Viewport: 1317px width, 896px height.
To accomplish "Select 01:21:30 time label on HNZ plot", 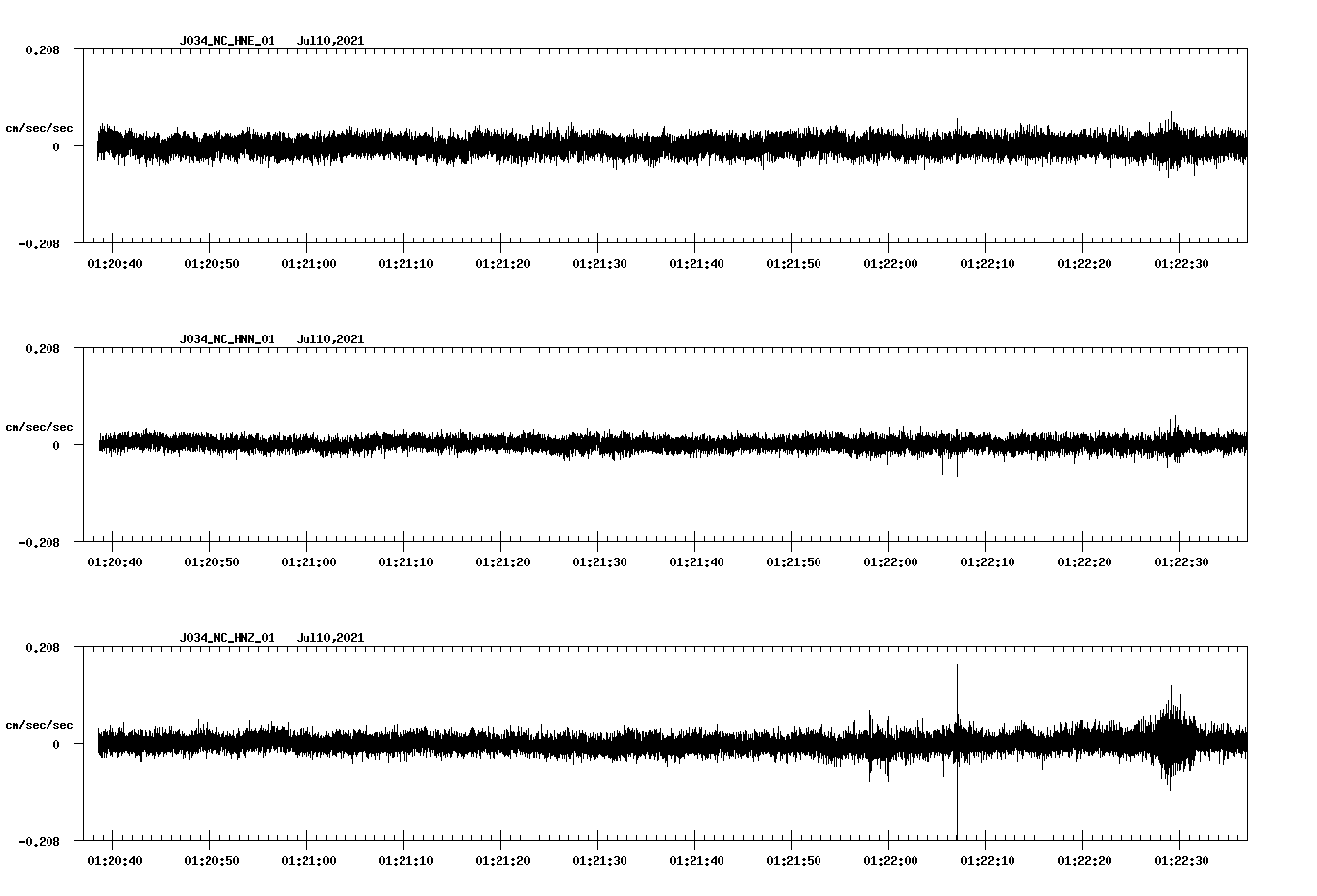I will tap(599, 861).
